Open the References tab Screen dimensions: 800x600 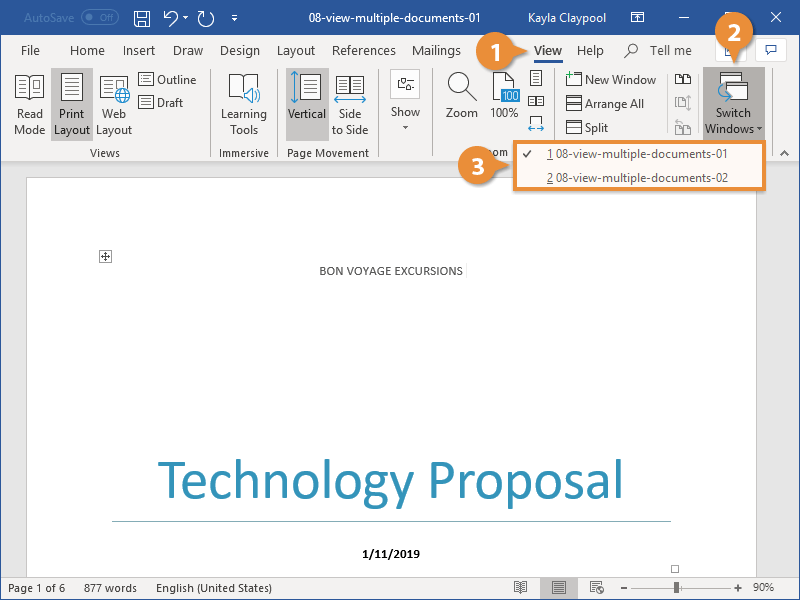tap(363, 51)
